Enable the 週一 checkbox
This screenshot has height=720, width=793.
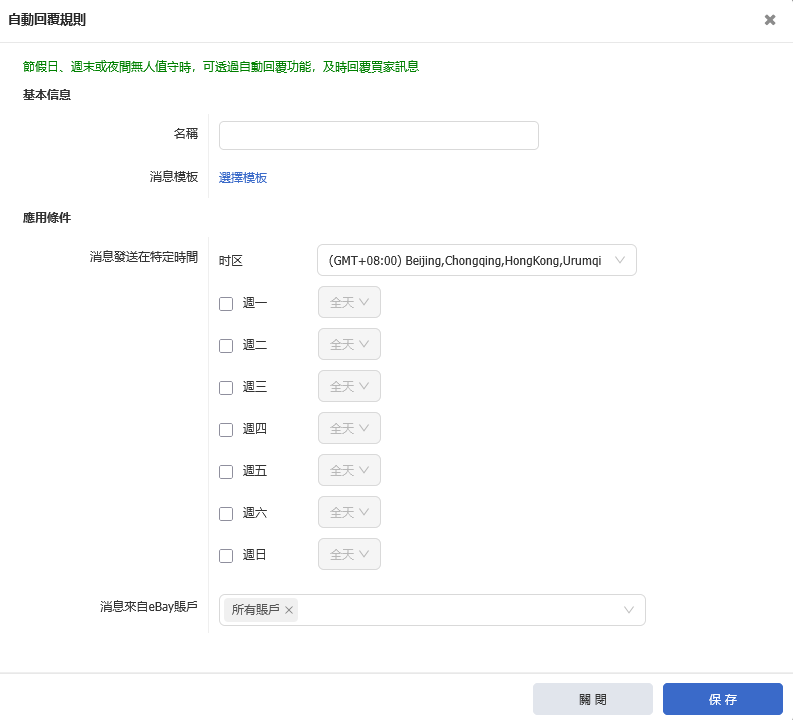[226, 304]
